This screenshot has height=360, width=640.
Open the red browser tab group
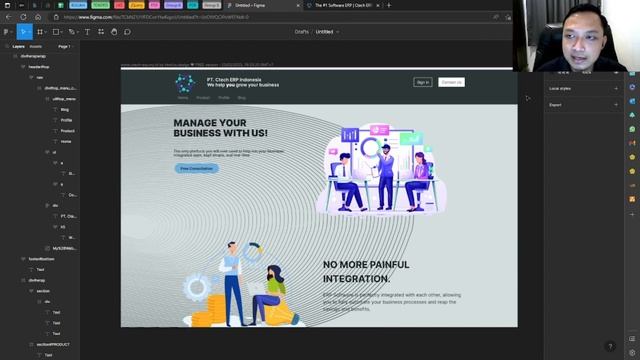tap(119, 5)
